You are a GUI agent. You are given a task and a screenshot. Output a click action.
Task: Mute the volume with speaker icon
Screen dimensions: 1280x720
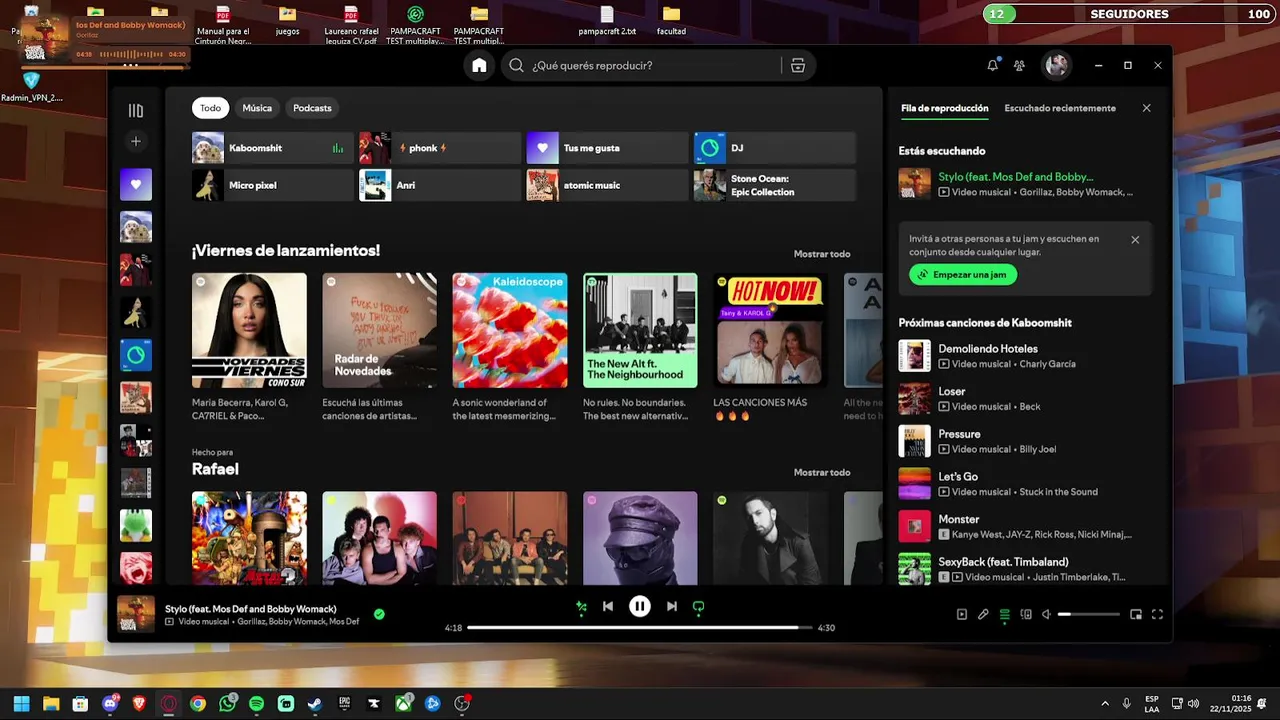point(1046,615)
